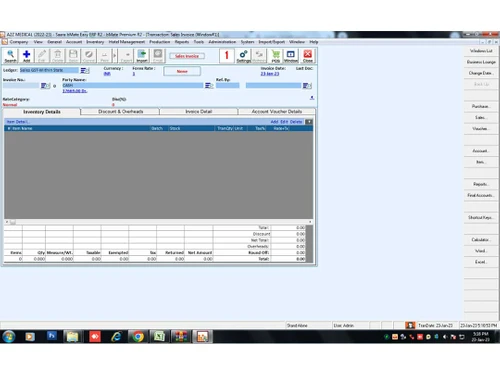Click the POS shopping cart icon
Screen dimensions: 500x375
(275, 56)
